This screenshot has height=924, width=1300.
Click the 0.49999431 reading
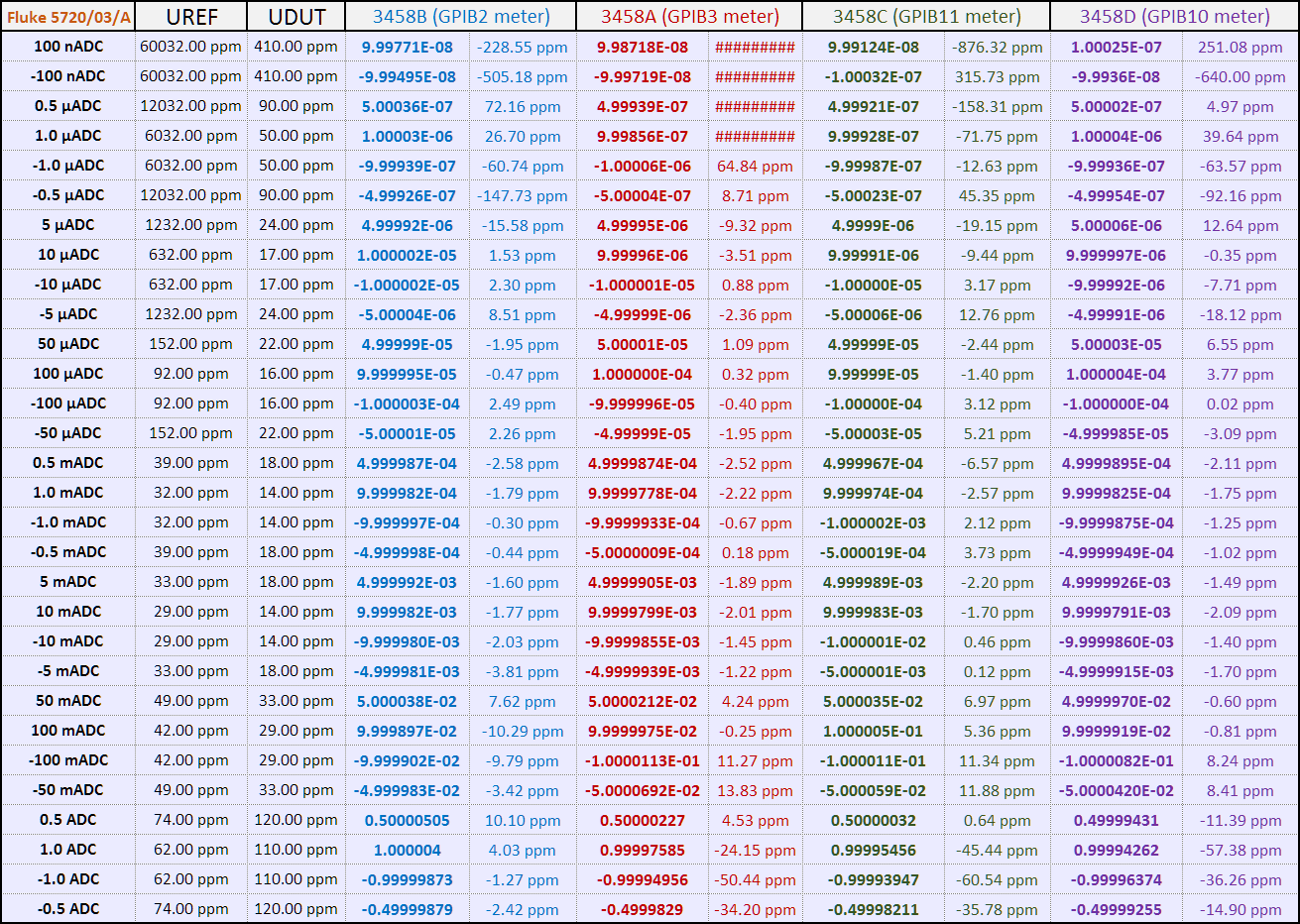click(x=1117, y=820)
